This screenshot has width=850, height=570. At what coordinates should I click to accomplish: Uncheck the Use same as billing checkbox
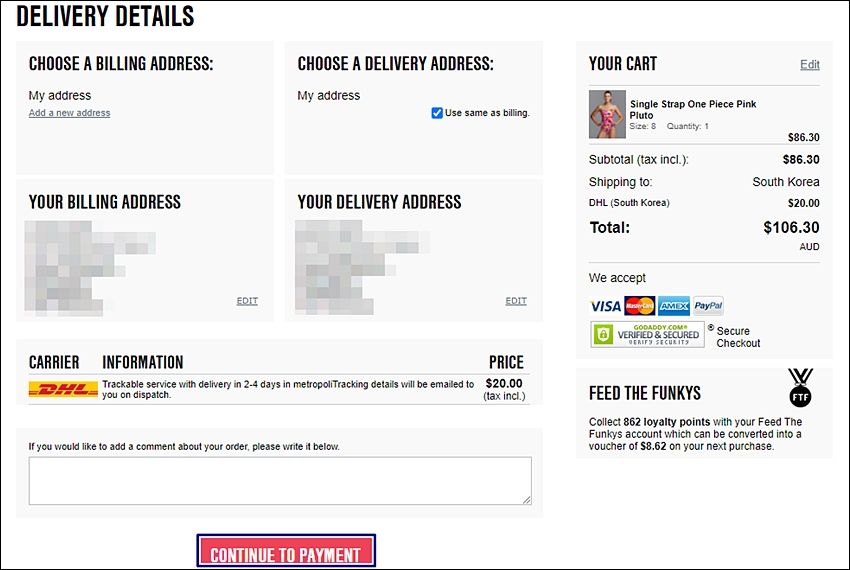[437, 113]
